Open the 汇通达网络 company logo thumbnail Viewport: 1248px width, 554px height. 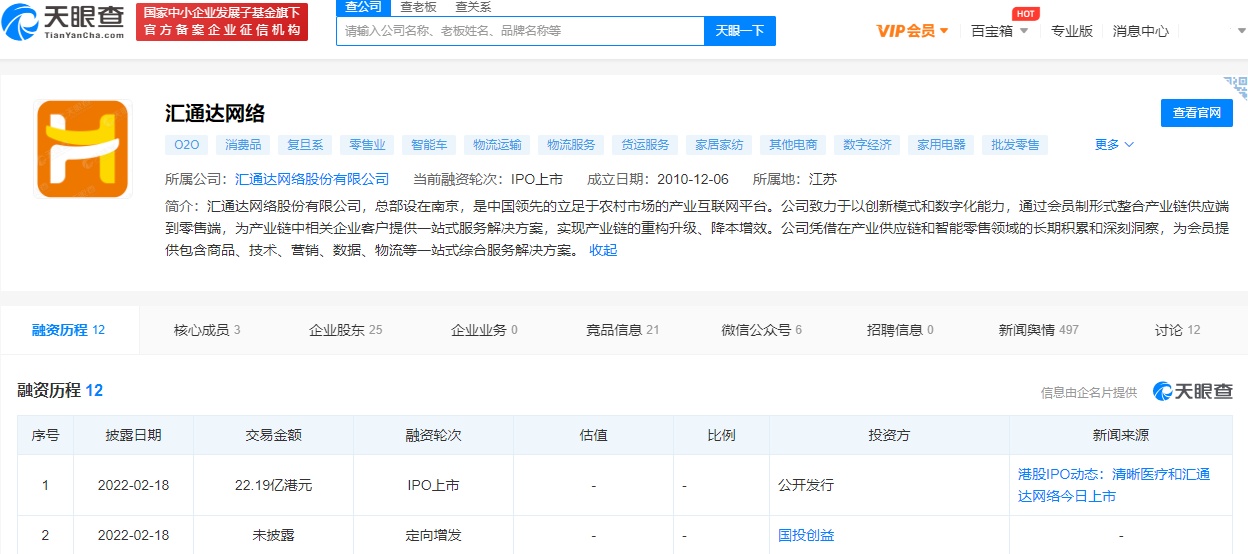[x=84, y=148]
